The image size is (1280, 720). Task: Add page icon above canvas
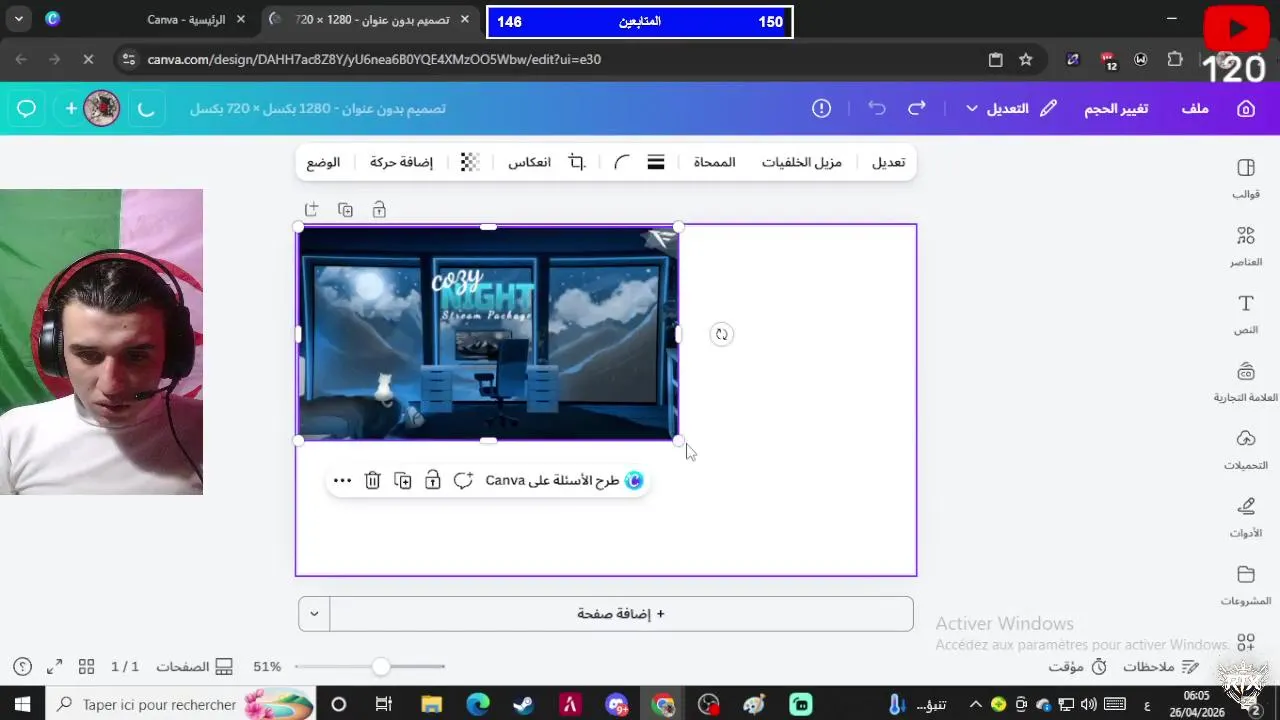coord(311,210)
